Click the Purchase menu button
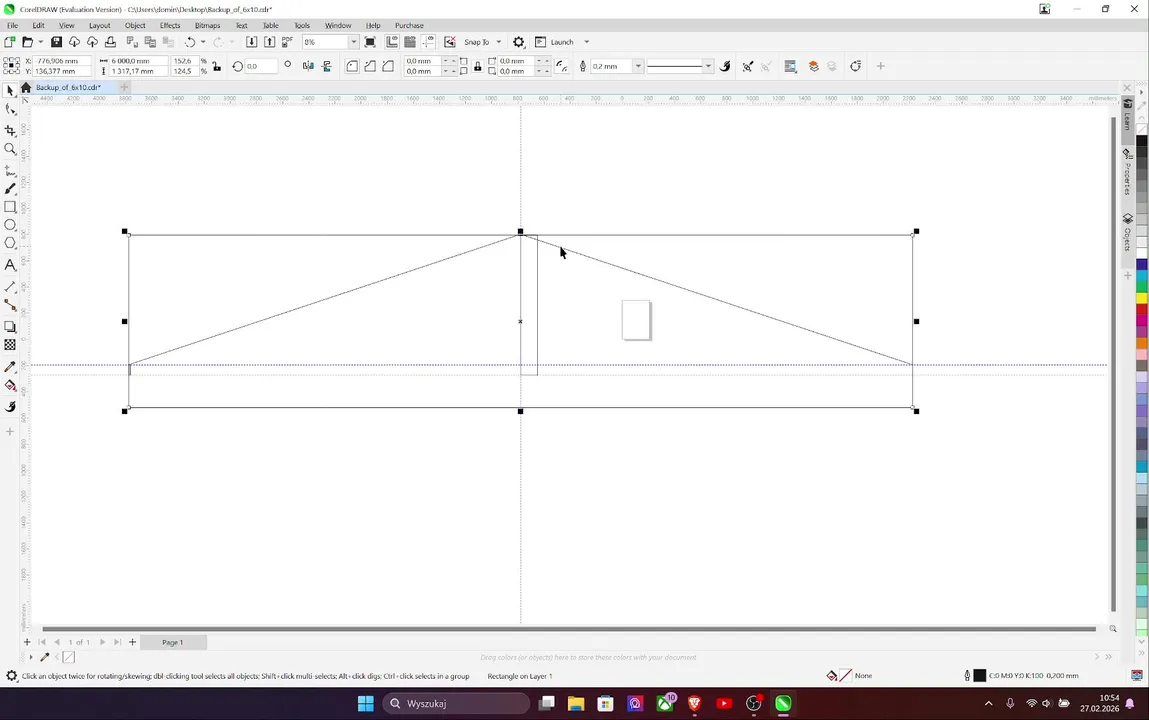The height and width of the screenshot is (720, 1149). 409,25
